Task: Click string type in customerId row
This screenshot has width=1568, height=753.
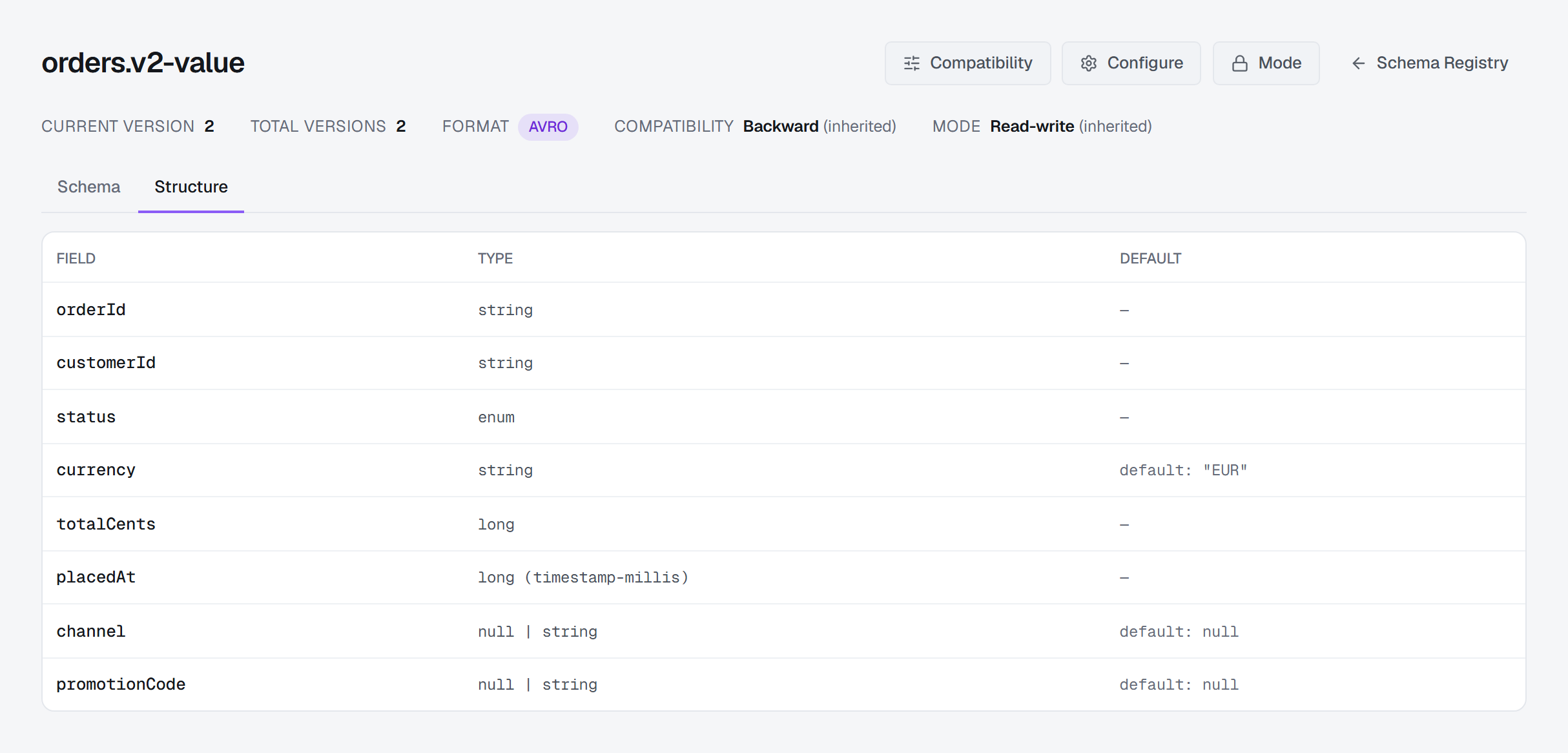Action: click(505, 363)
